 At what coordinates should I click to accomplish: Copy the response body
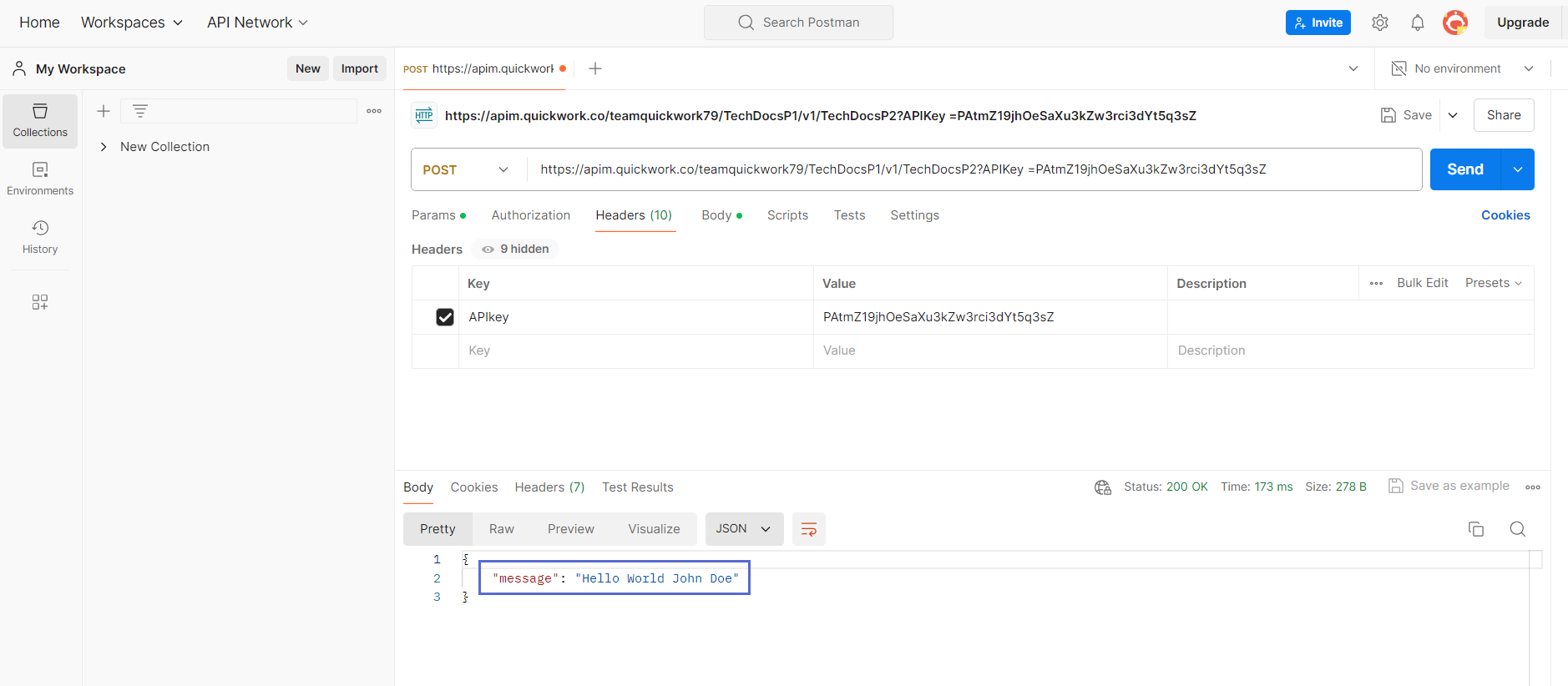click(1476, 529)
